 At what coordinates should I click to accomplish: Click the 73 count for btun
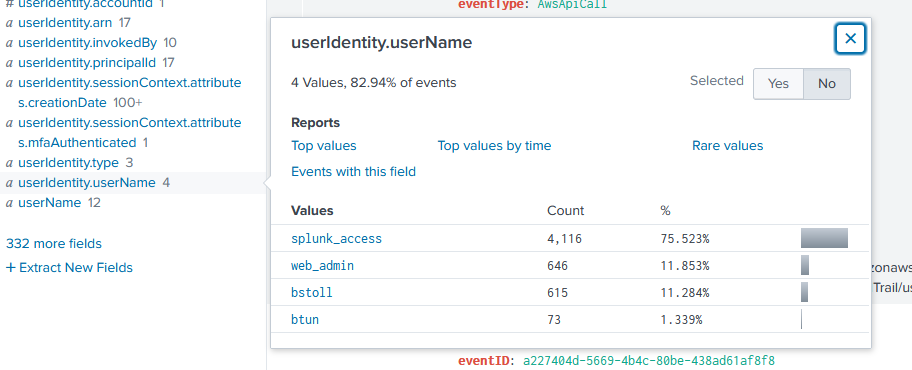pyautogui.click(x=554, y=320)
